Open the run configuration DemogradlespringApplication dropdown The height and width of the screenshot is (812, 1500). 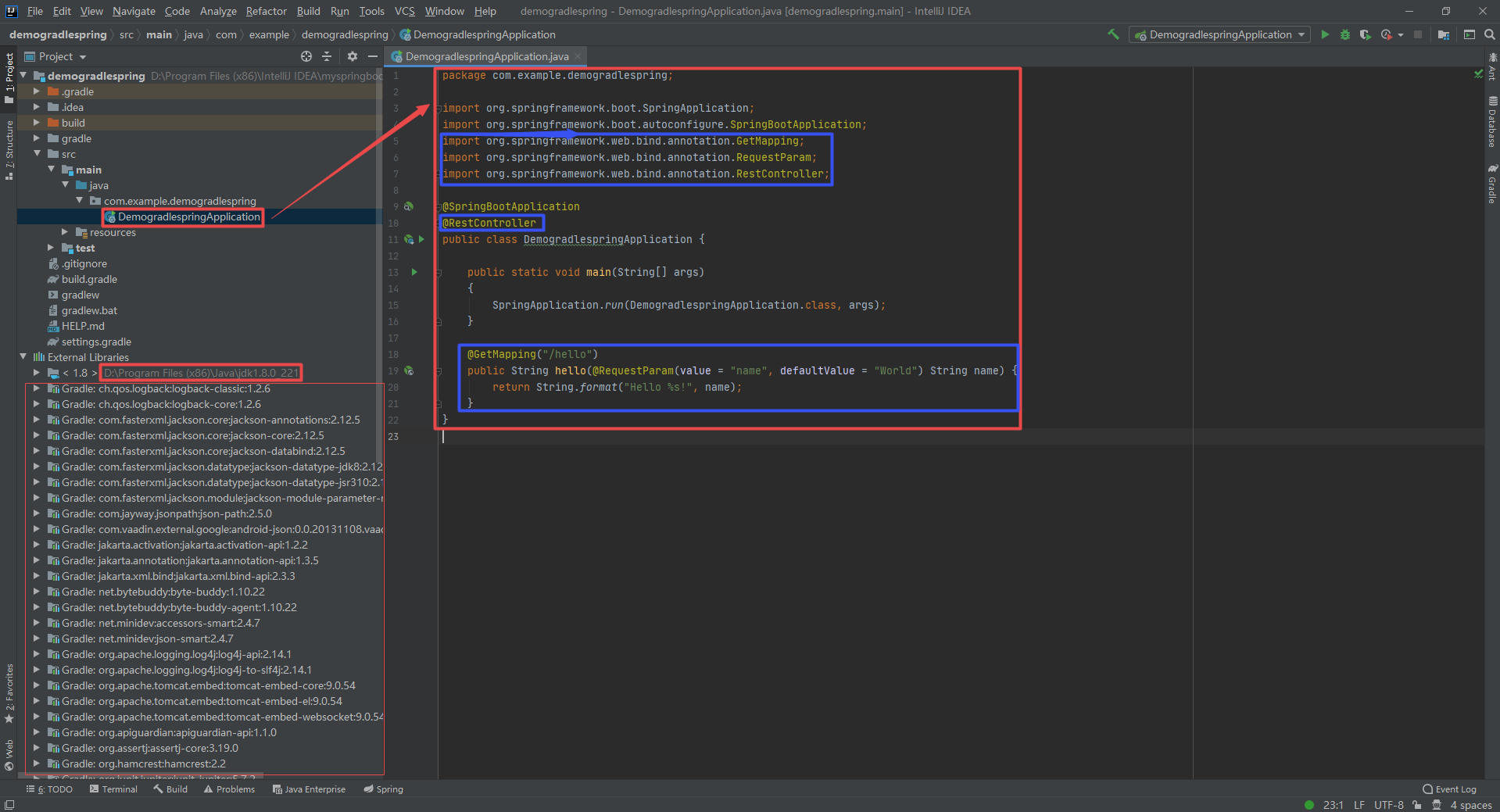pyautogui.click(x=1219, y=34)
